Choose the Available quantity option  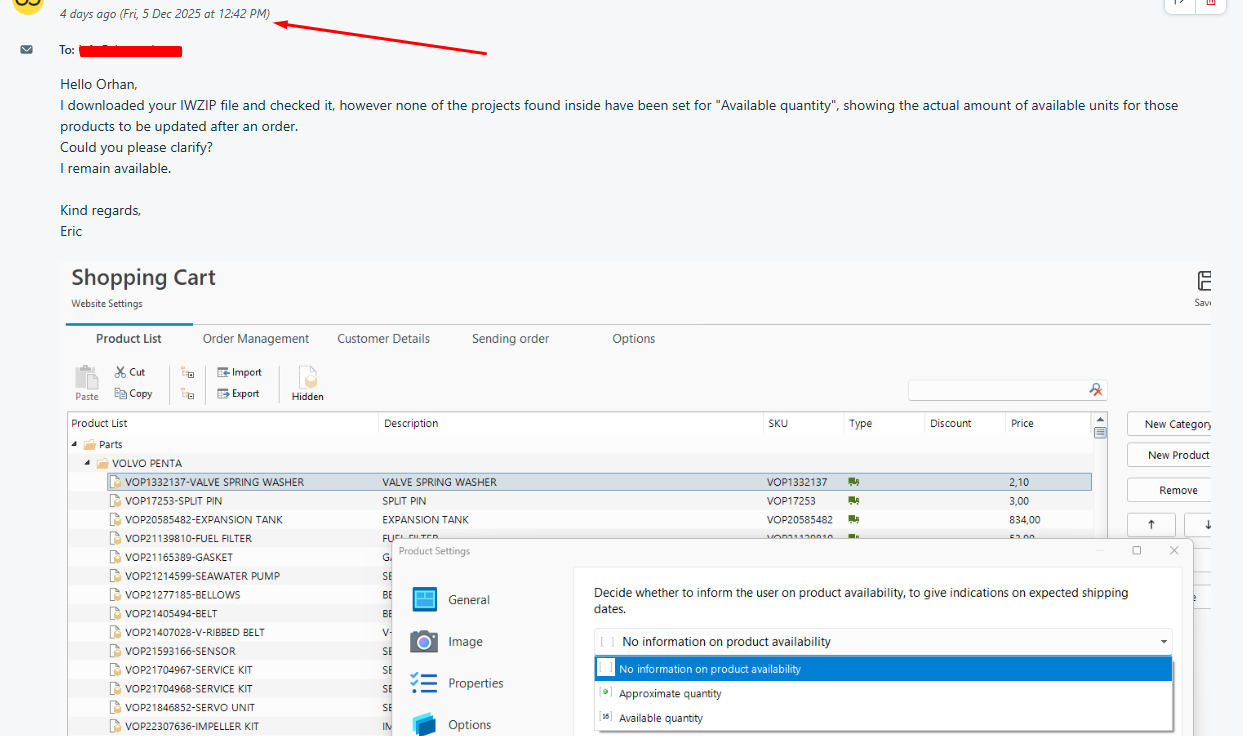[x=660, y=718]
